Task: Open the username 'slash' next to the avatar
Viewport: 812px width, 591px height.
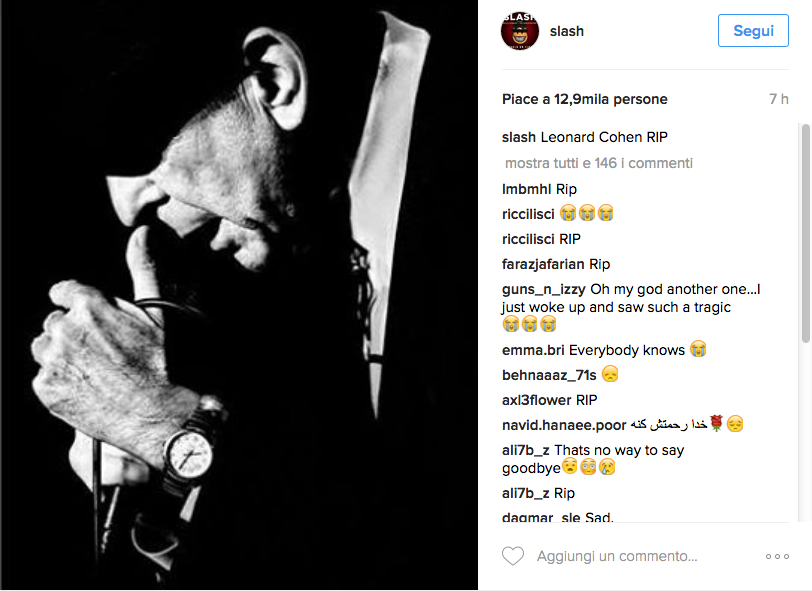Action: (x=567, y=30)
